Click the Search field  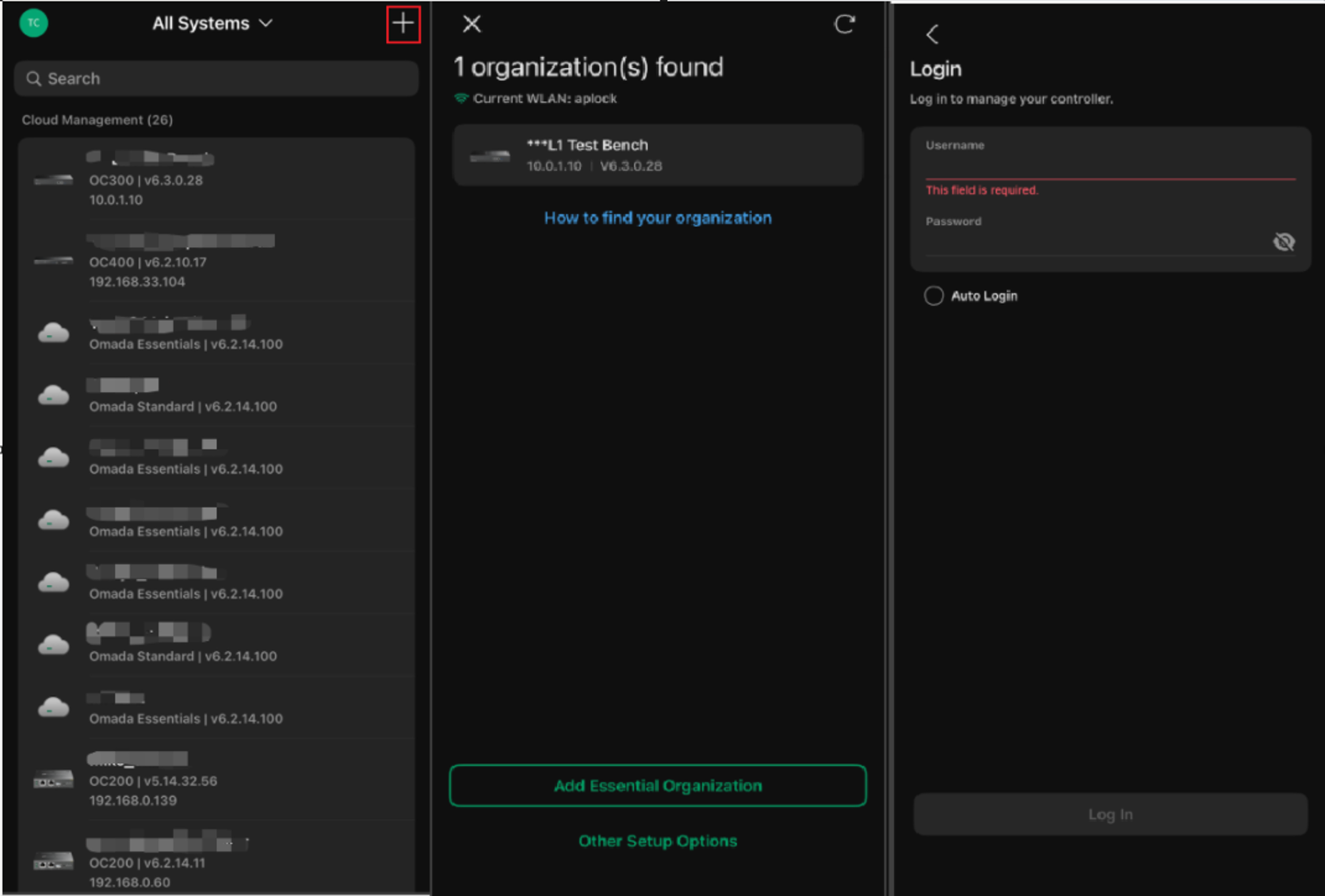(216, 78)
